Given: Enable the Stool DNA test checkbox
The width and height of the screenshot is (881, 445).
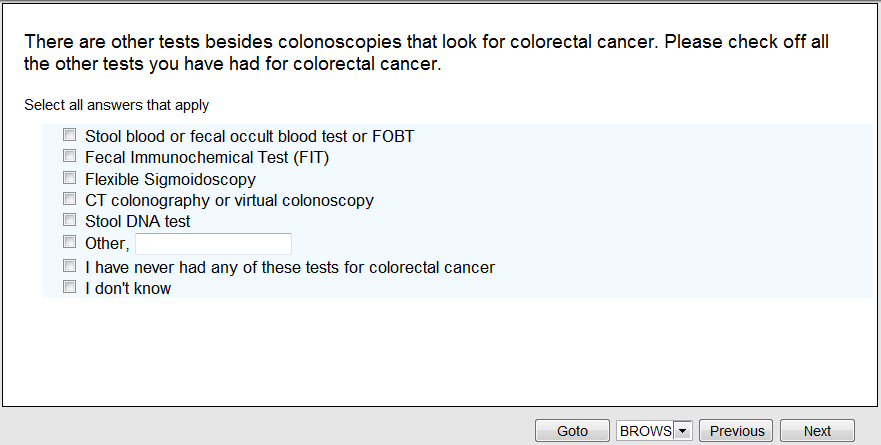Looking at the screenshot, I should (x=69, y=221).
